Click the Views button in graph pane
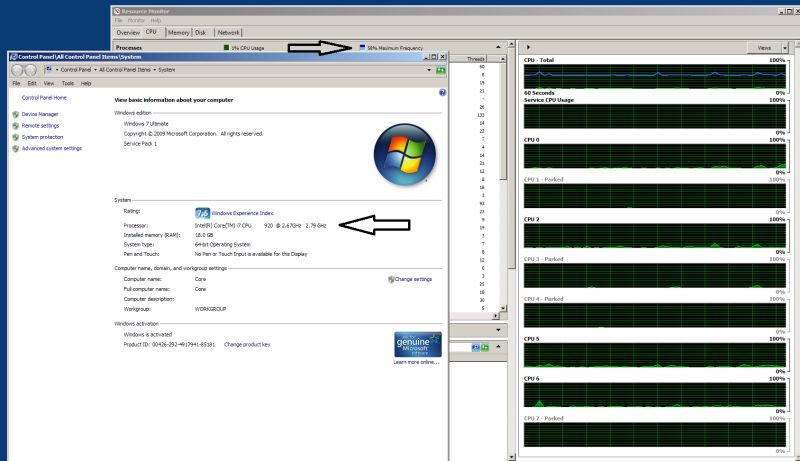The image size is (800, 461). point(764,48)
